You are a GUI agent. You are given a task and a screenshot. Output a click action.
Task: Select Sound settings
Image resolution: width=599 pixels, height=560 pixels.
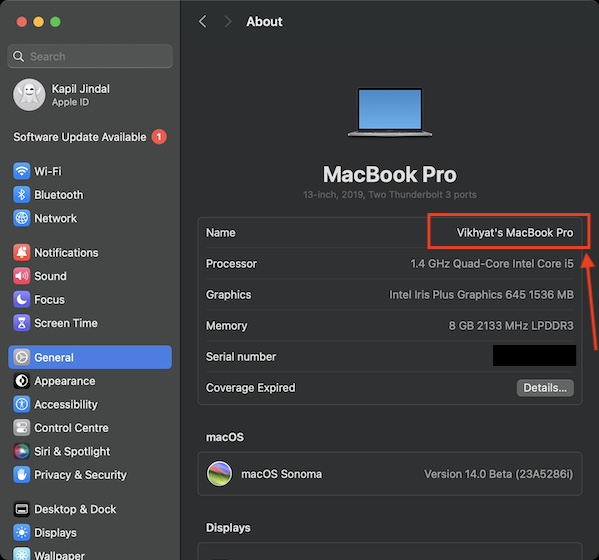click(x=90, y=276)
